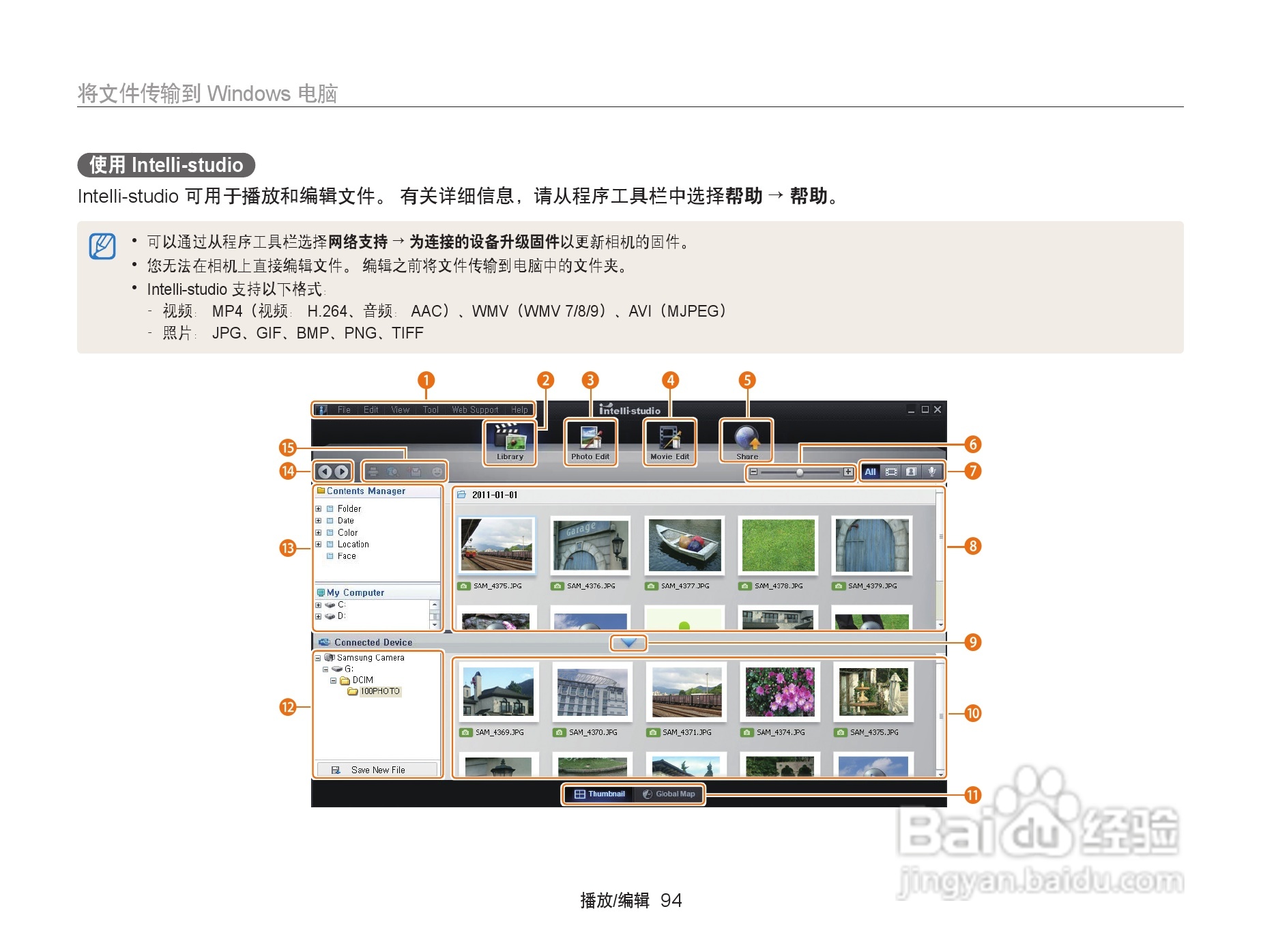Click the Intelli-studio app icon in menu bar
Viewport: 1261px width, 952px height.
click(x=321, y=410)
